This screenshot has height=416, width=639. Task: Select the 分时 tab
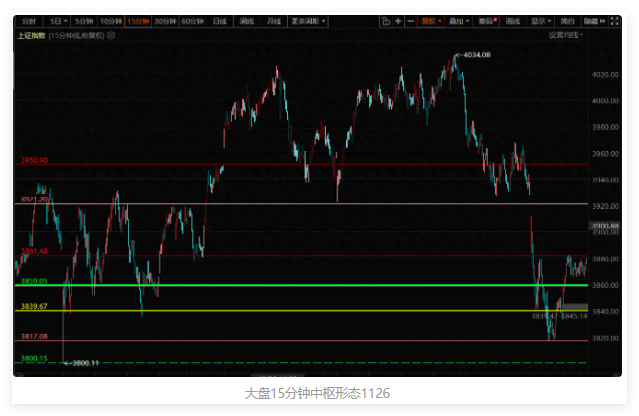pos(28,20)
